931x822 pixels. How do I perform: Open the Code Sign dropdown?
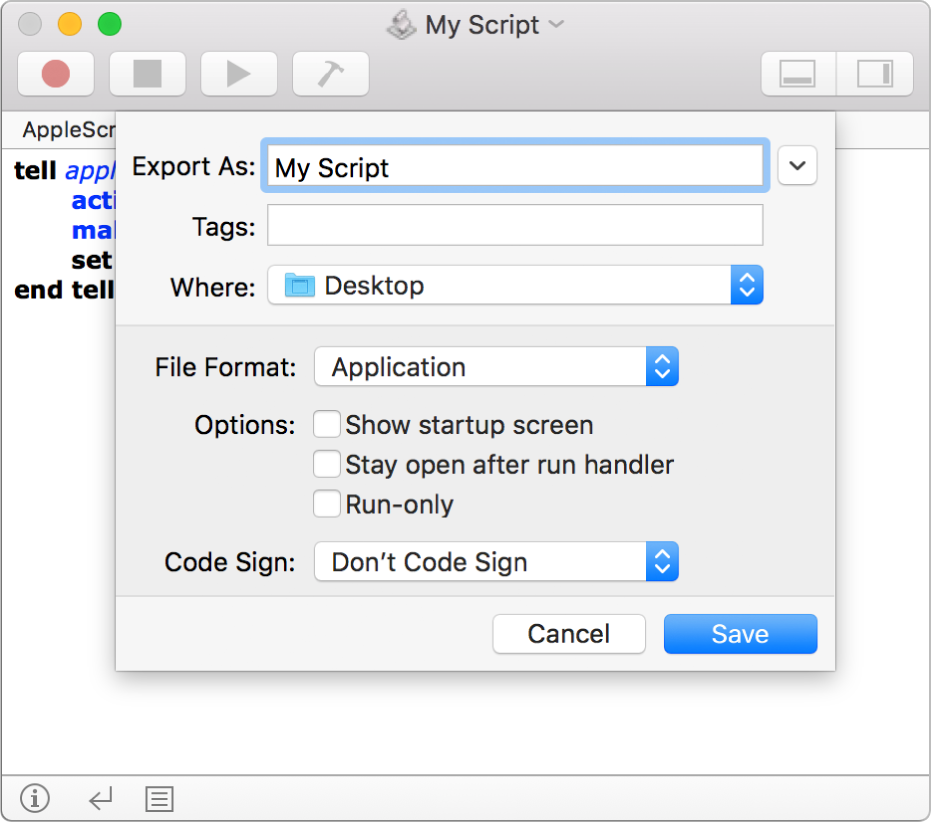click(x=496, y=562)
